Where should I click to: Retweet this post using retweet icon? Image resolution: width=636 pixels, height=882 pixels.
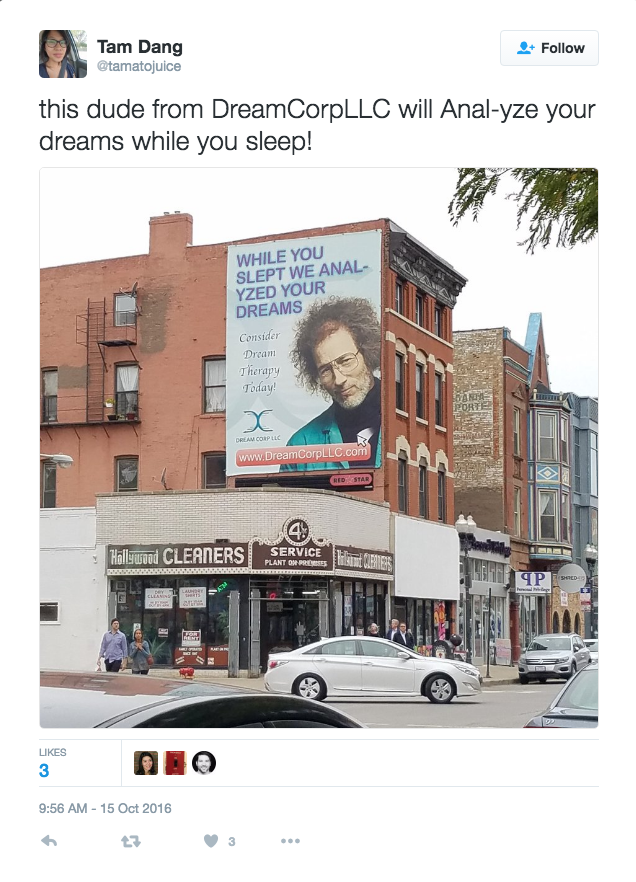(130, 842)
